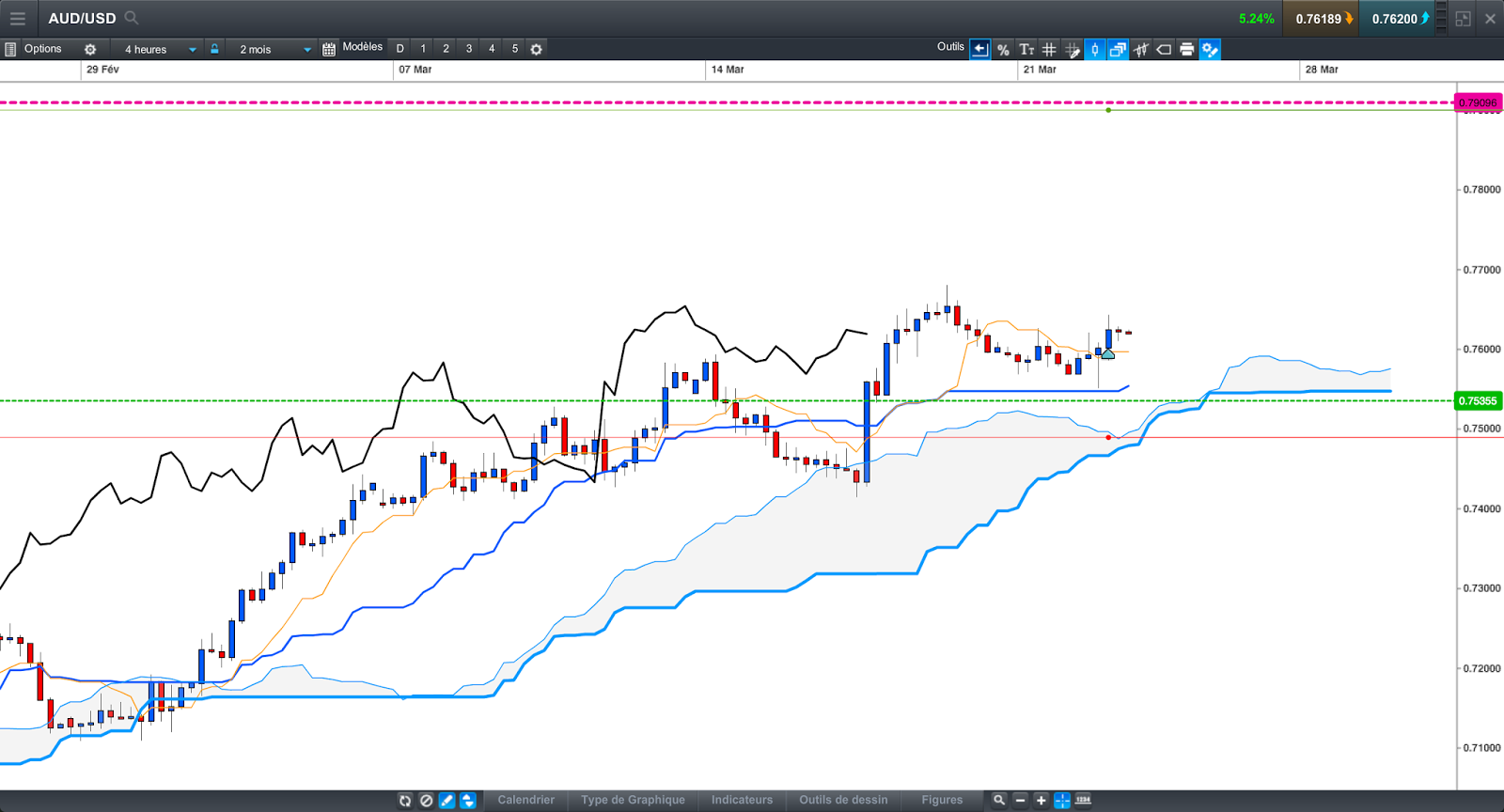Image resolution: width=1504 pixels, height=812 pixels.
Task: Open the hamburger menu beside AUD/USD
Action: point(18,18)
